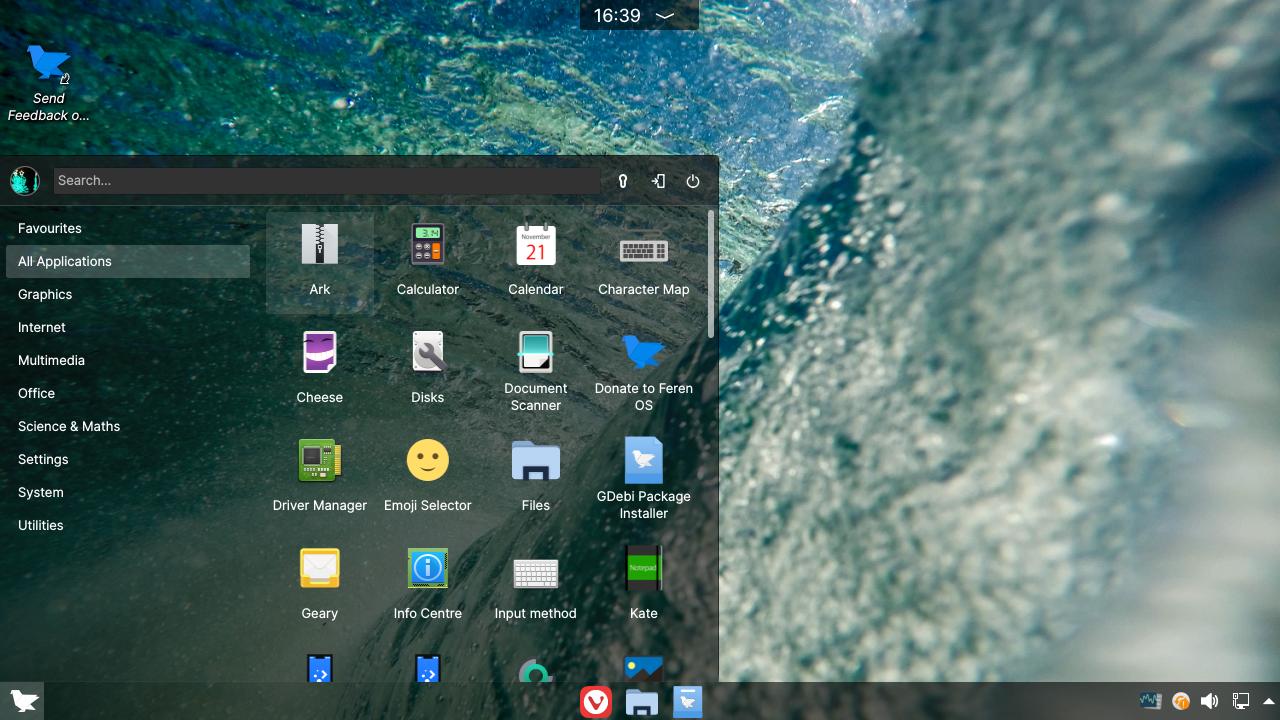The width and height of the screenshot is (1280, 720).
Task: Launch Document Scanner
Action: pyautogui.click(x=536, y=370)
